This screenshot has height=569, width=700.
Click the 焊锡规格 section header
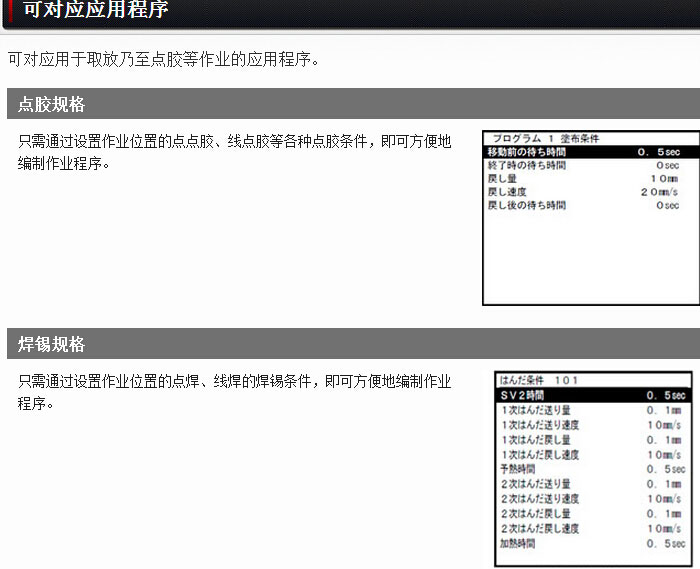point(52,344)
